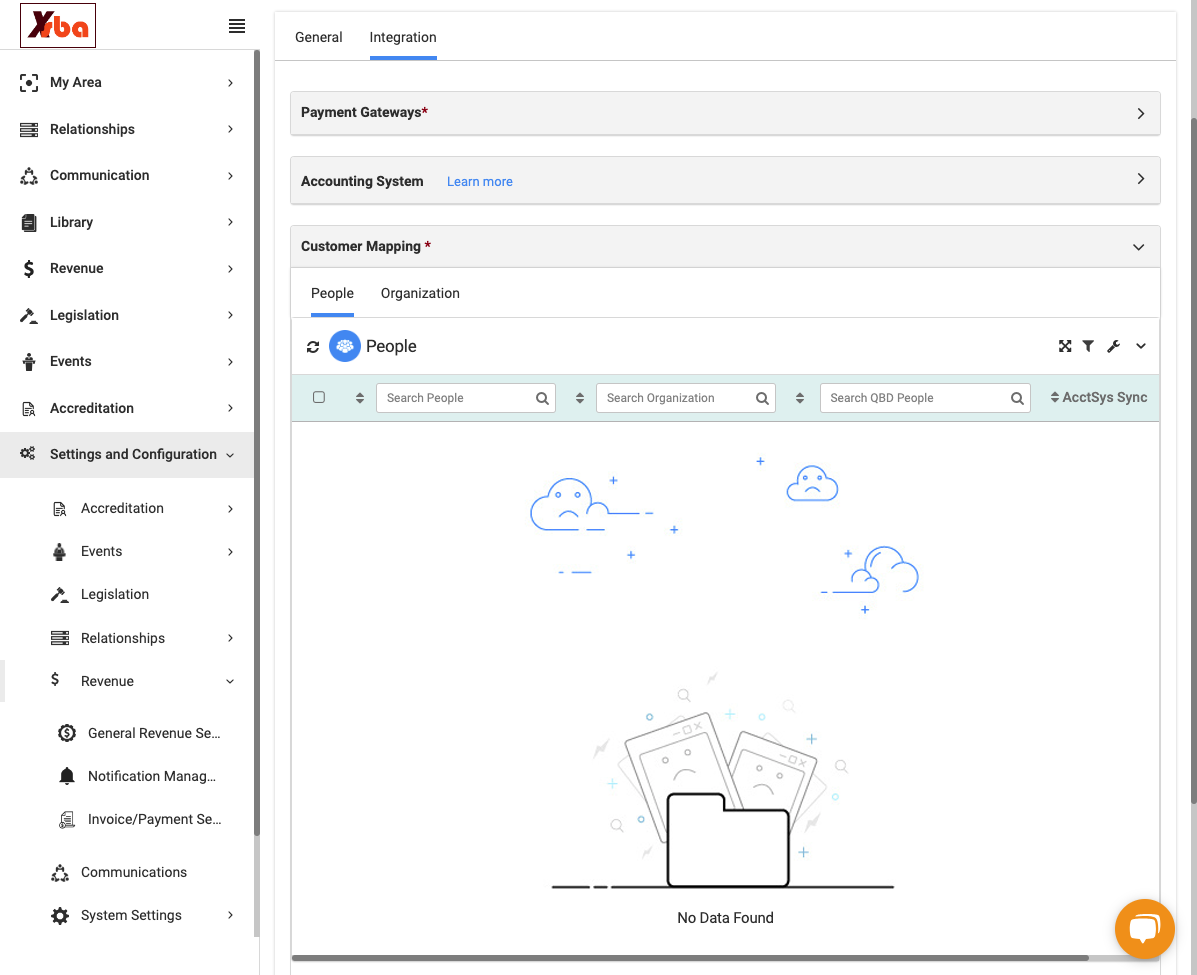The image size is (1197, 975).
Task: Click the Library book icon
Action: tap(29, 223)
